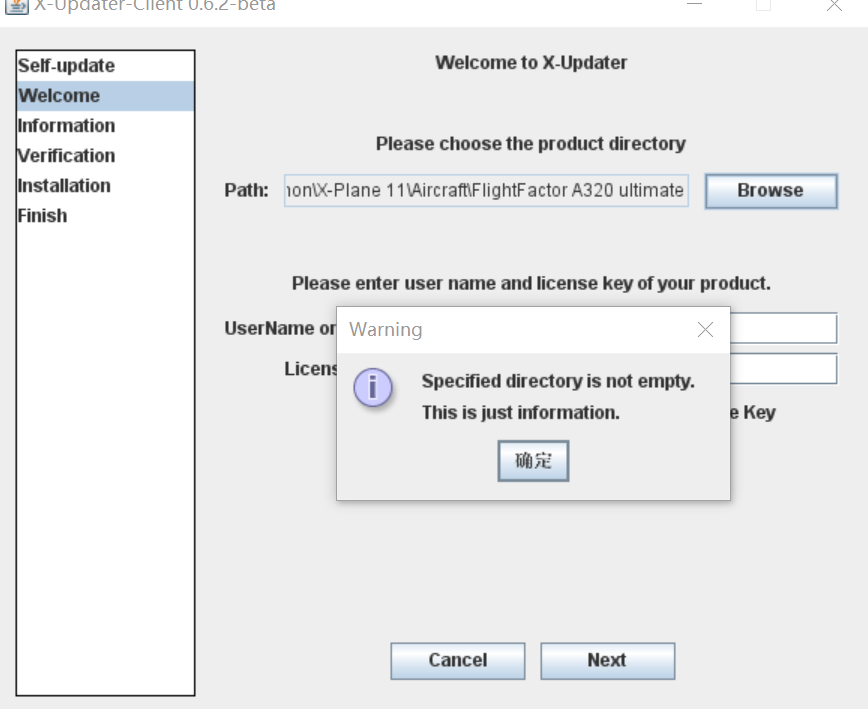868x709 pixels.
Task: Confirm the warning with the 确定 button
Action: [x=533, y=460]
